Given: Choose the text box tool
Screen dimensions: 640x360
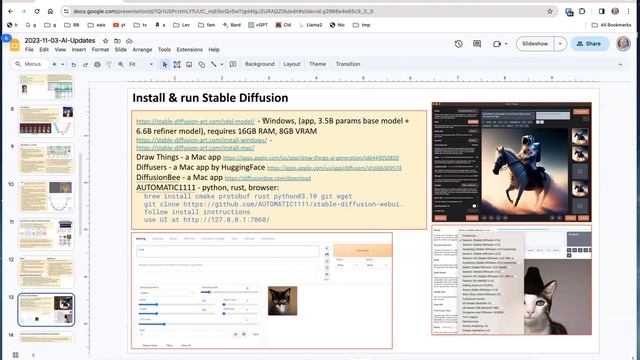Looking at the screenshot, I should pos(177,64).
